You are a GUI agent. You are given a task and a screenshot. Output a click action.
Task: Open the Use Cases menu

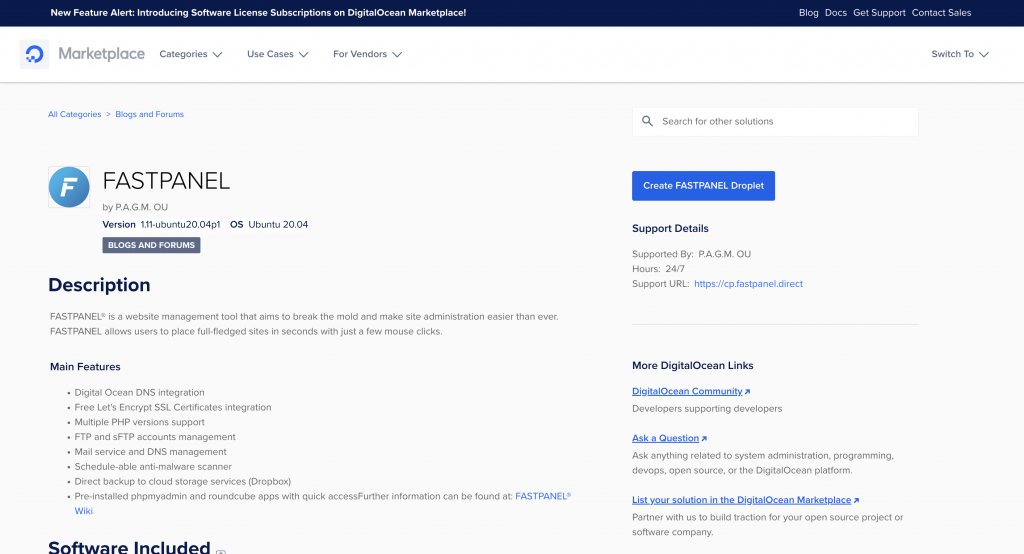coord(277,54)
